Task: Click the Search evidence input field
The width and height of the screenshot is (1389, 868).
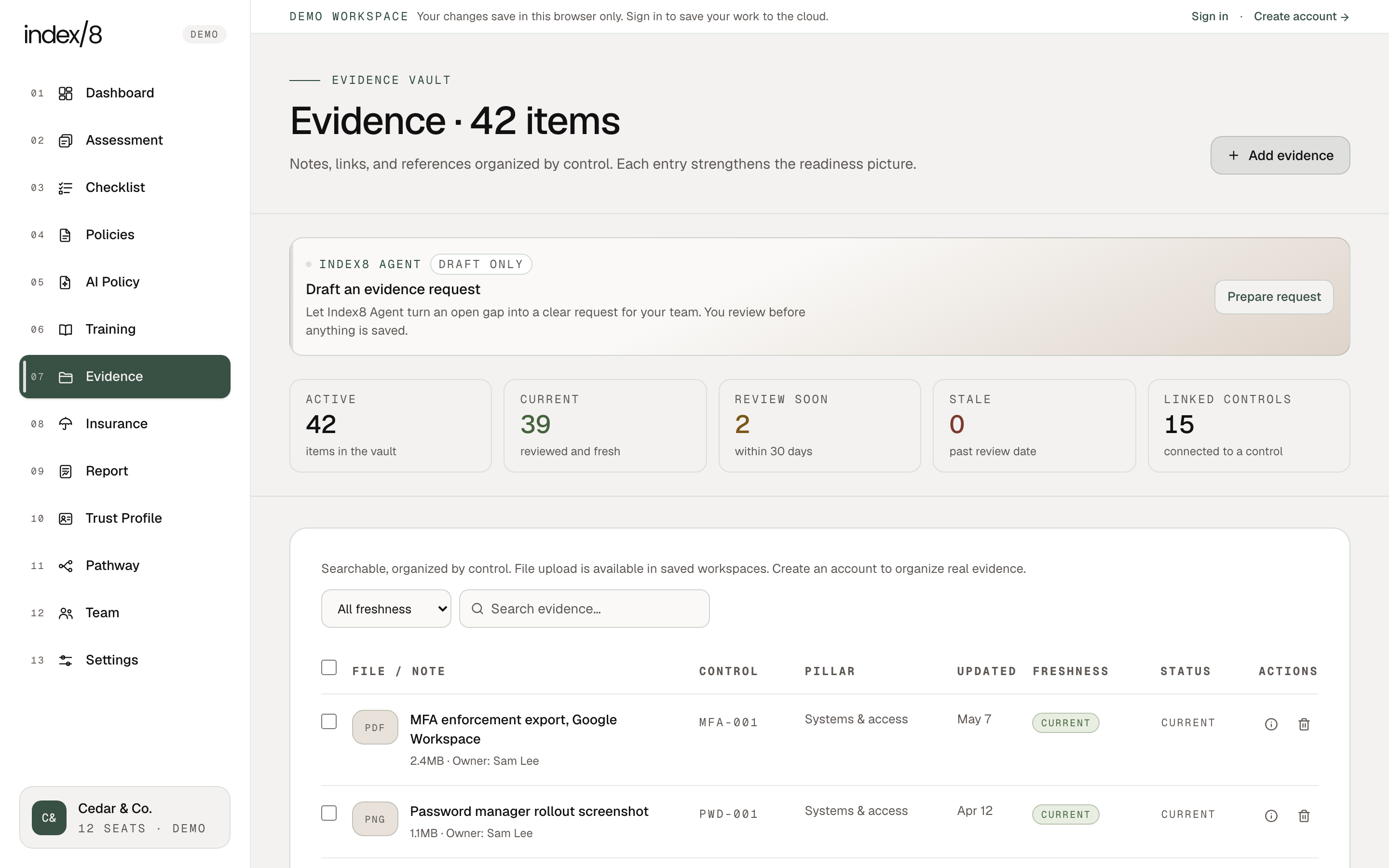Action: click(x=585, y=609)
